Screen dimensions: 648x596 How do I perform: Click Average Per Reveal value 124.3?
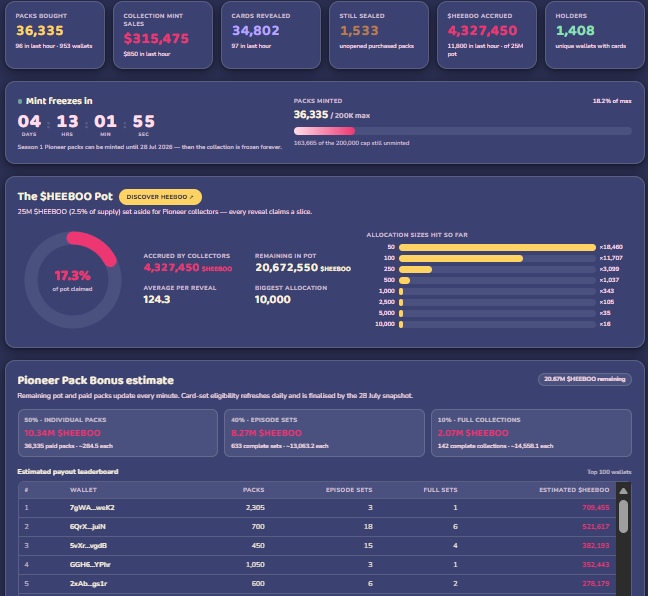tap(157, 300)
